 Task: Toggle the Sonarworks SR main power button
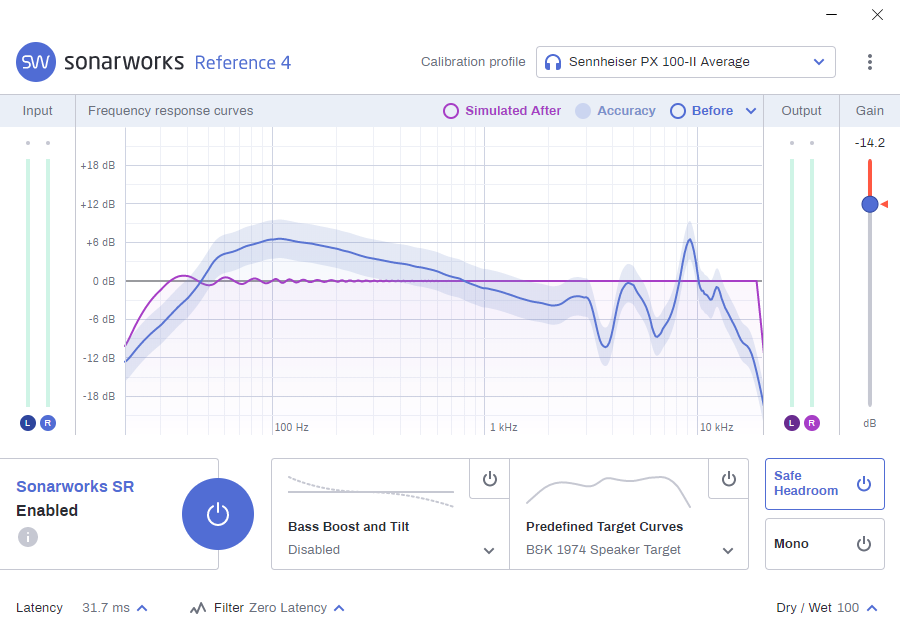pos(218,514)
